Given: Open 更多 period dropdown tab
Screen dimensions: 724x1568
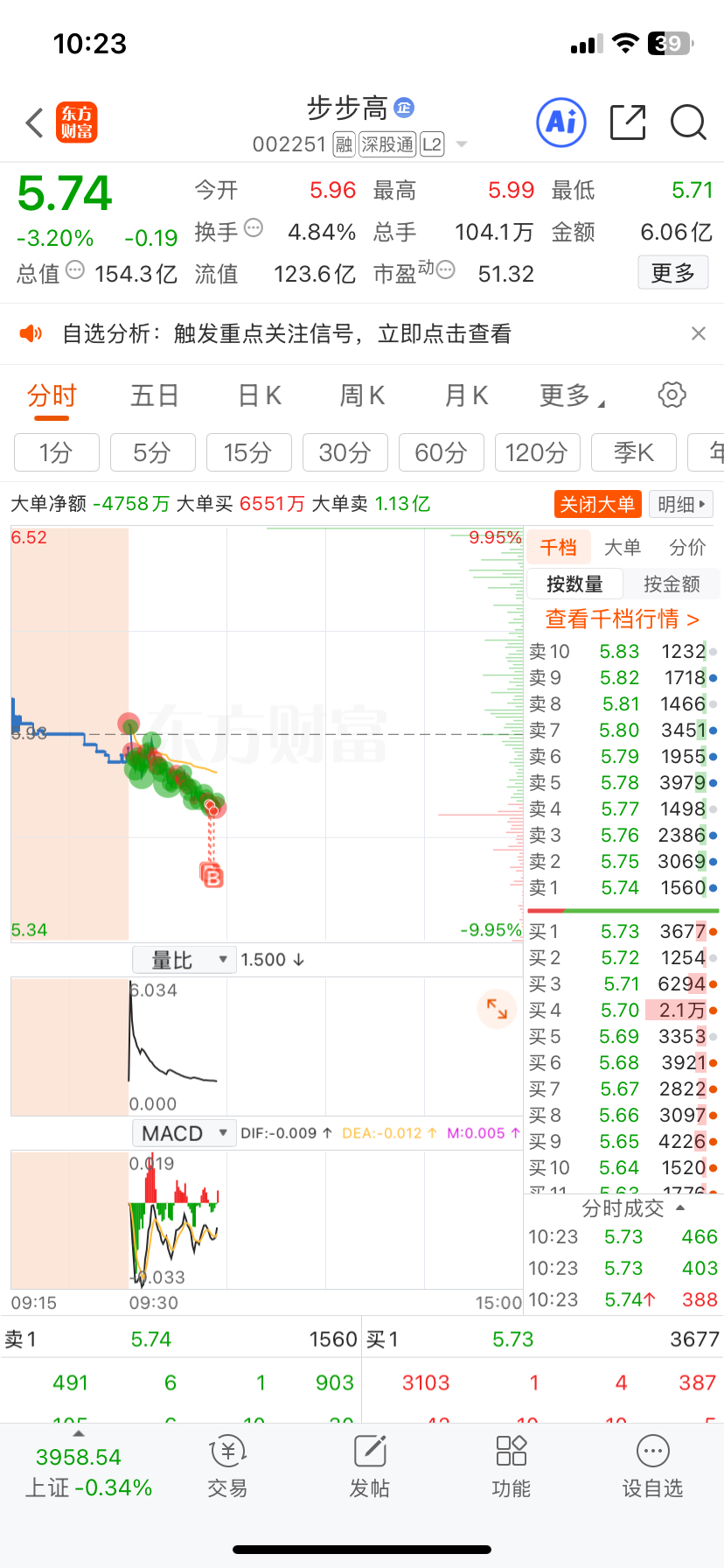Looking at the screenshot, I should click(x=572, y=395).
